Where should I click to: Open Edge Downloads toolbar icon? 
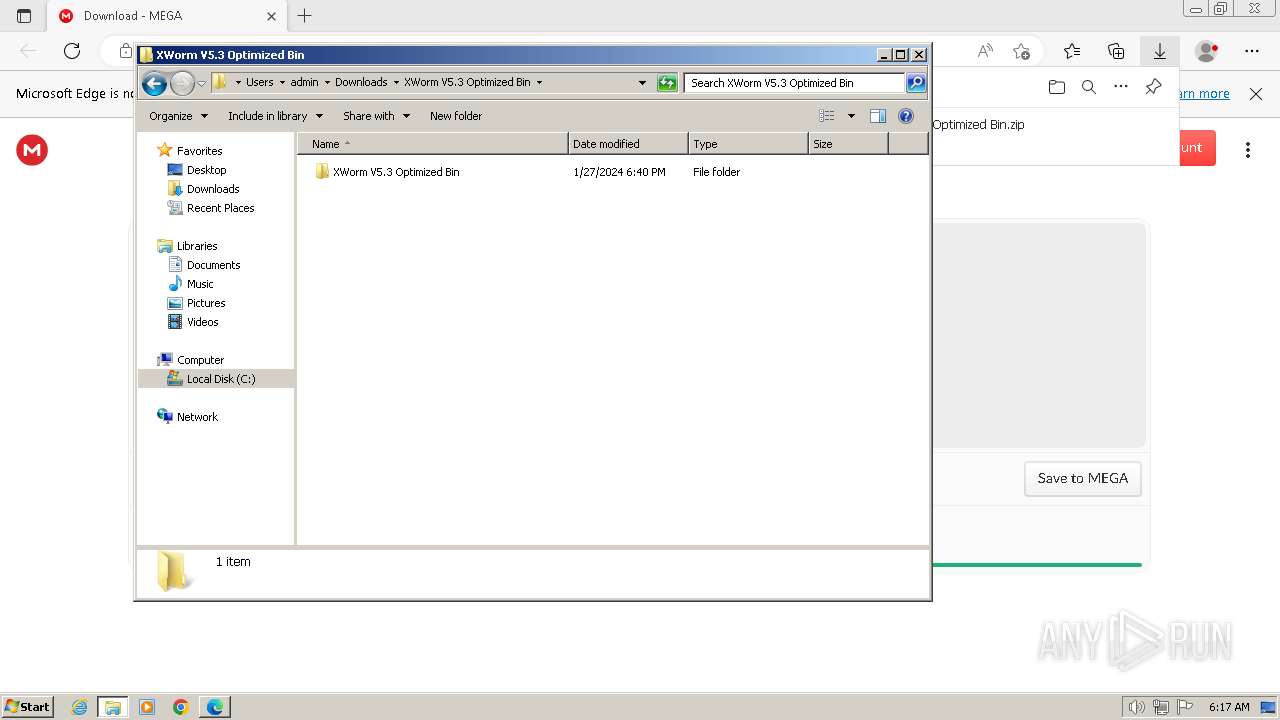click(x=1160, y=51)
